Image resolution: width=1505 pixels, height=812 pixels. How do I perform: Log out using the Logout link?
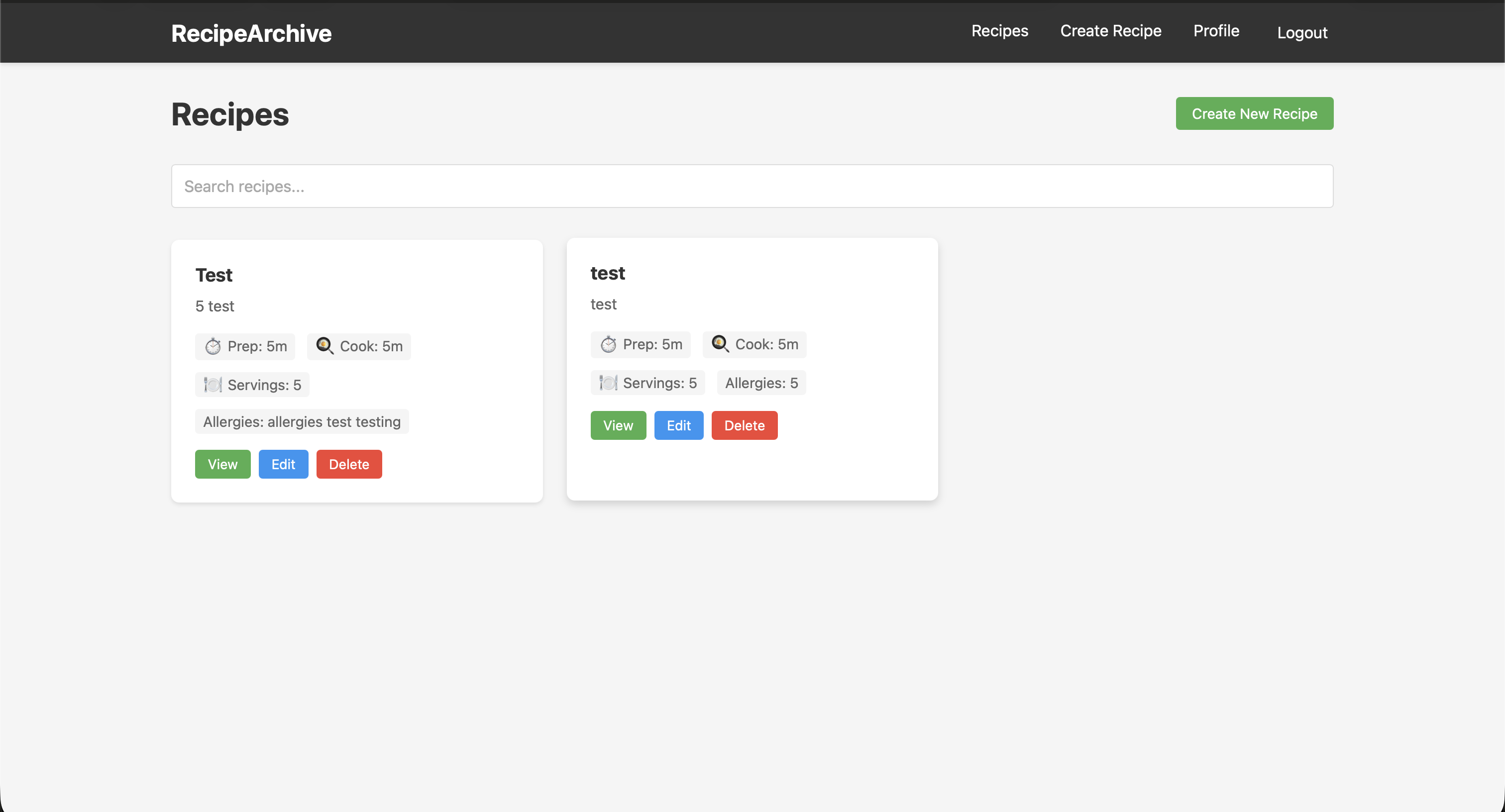1301,33
